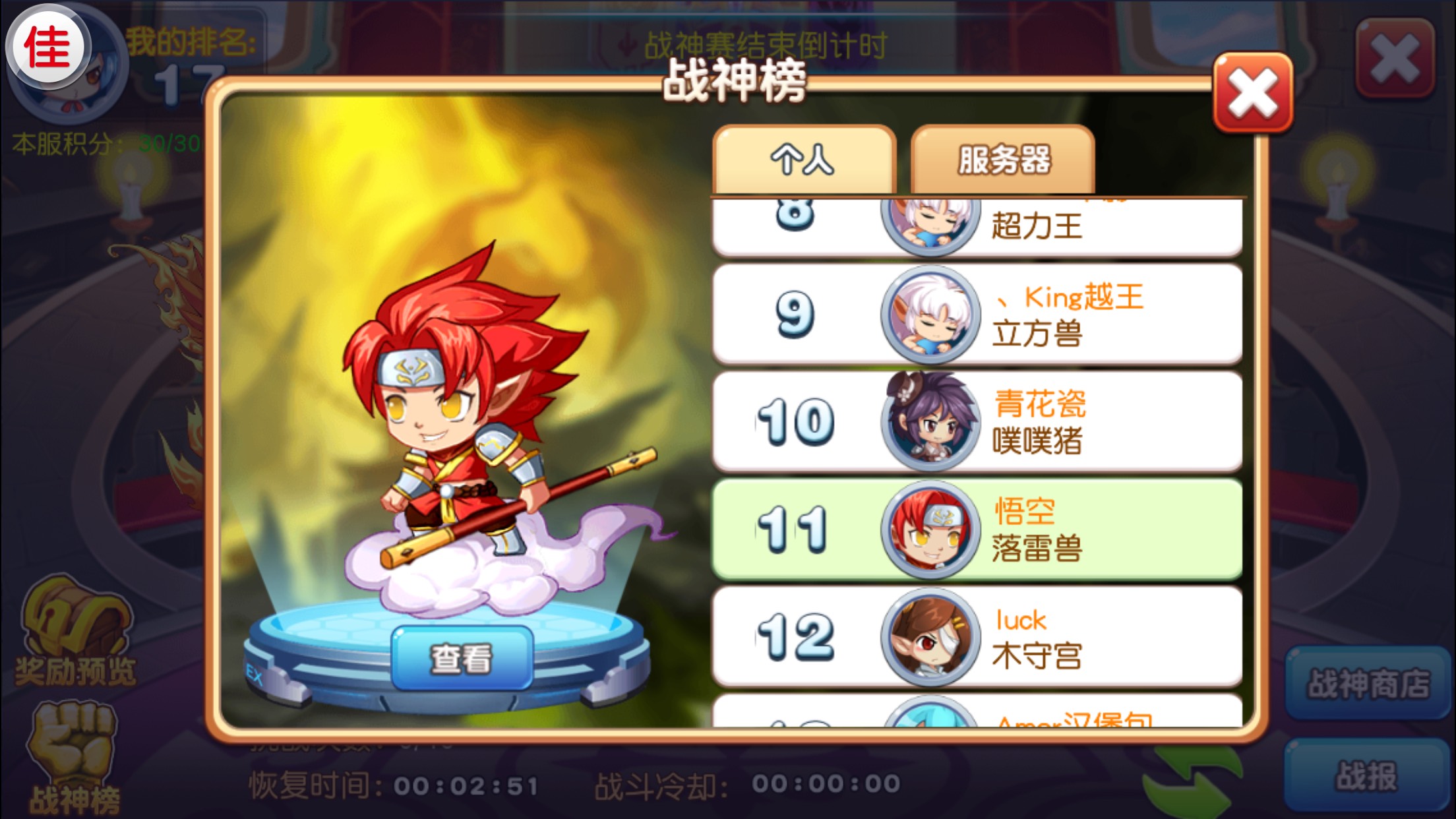Screen dimensions: 1456x819
Task: Close the background arena screen
Action: tap(1395, 59)
